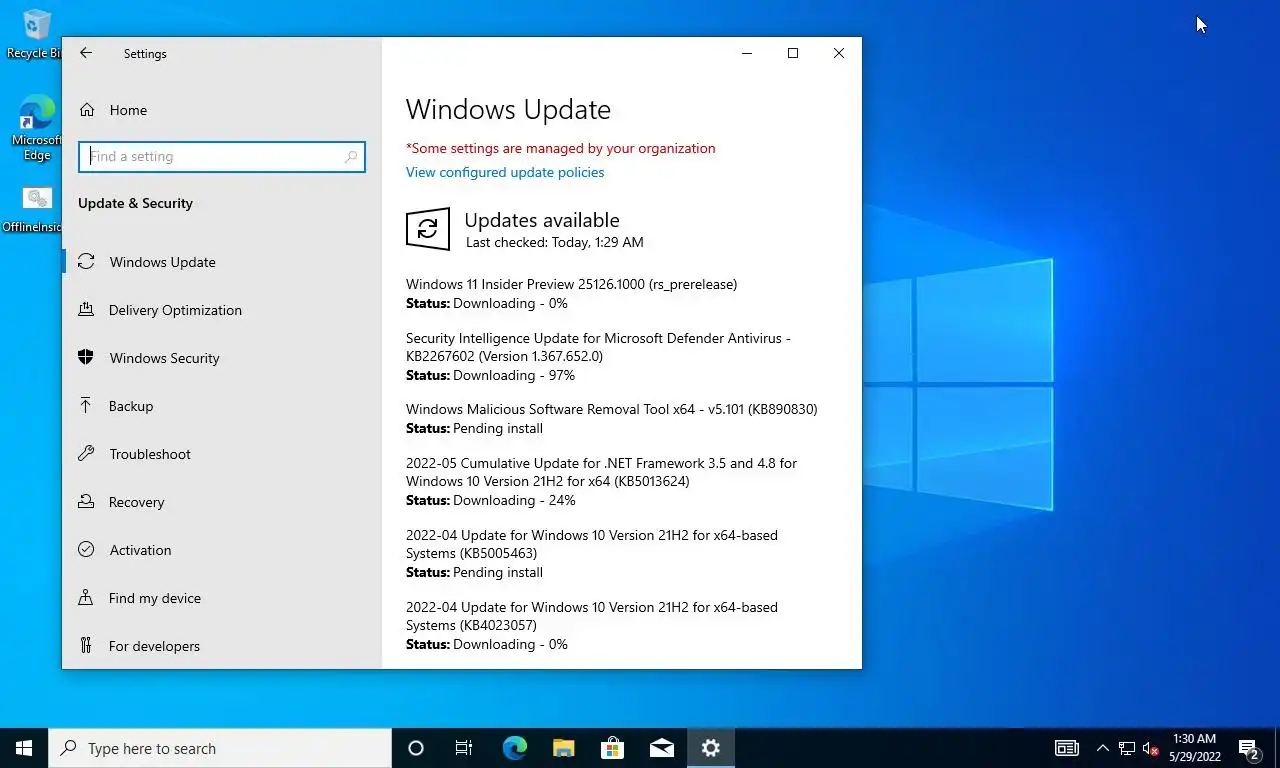Viewport: 1280px width, 768px height.
Task: Click the search magnifier in Find a setting
Action: (x=351, y=157)
